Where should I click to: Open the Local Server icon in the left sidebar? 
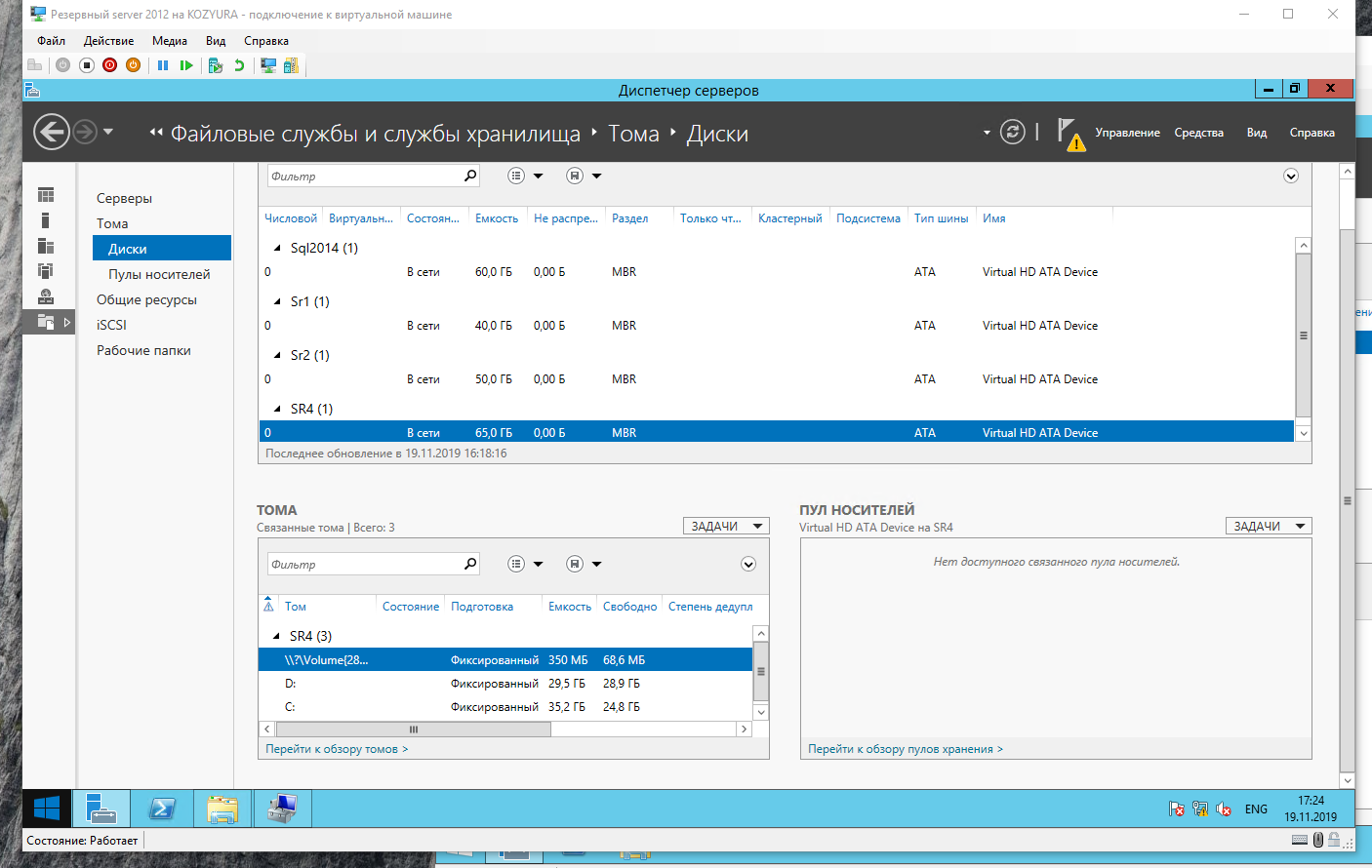[46, 220]
